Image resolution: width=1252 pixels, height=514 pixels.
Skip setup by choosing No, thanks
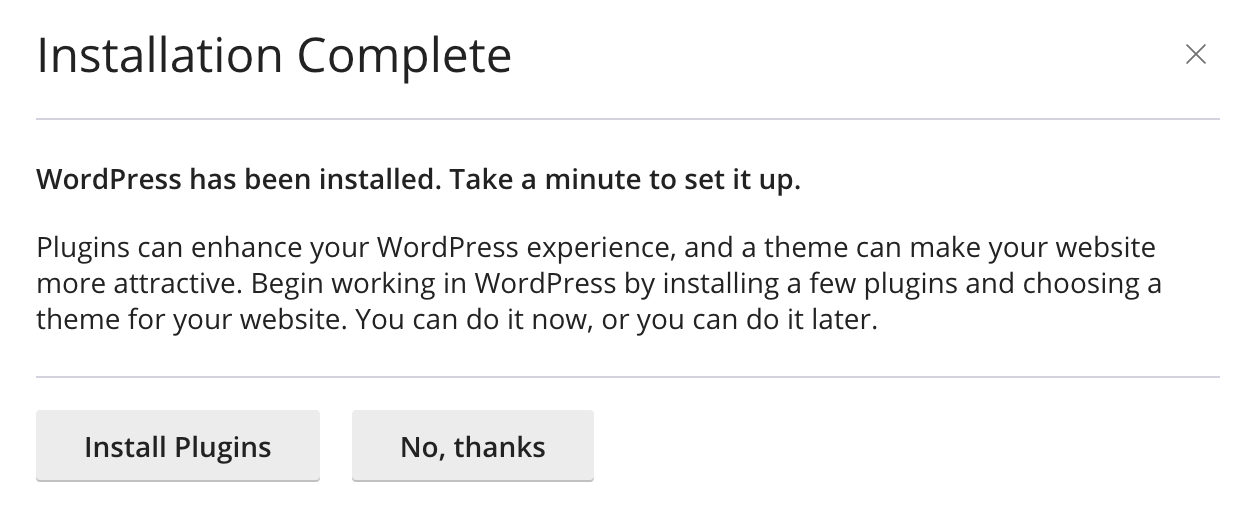click(472, 446)
